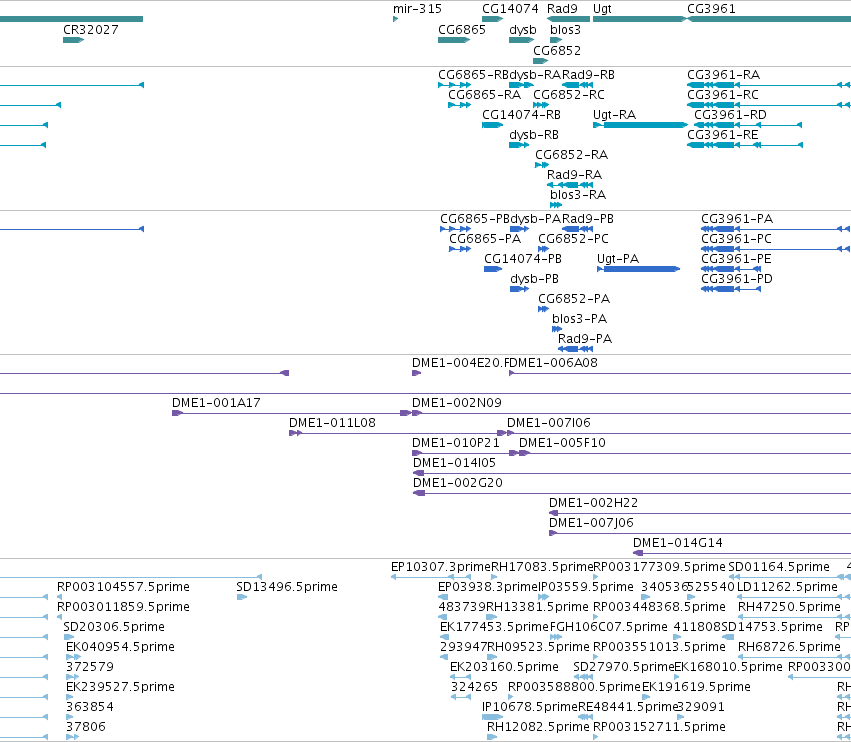This screenshot has width=851, height=742.
Task: Open the RH68726.5prime EST label
Action: click(x=789, y=647)
